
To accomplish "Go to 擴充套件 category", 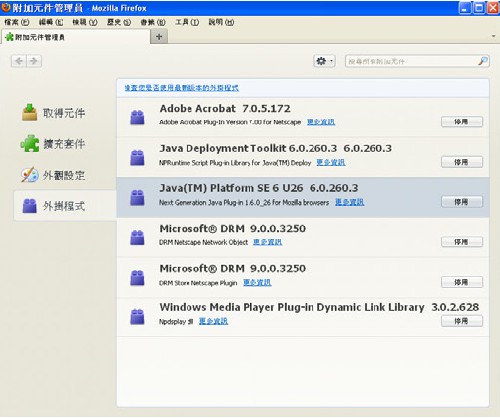I will point(53,144).
